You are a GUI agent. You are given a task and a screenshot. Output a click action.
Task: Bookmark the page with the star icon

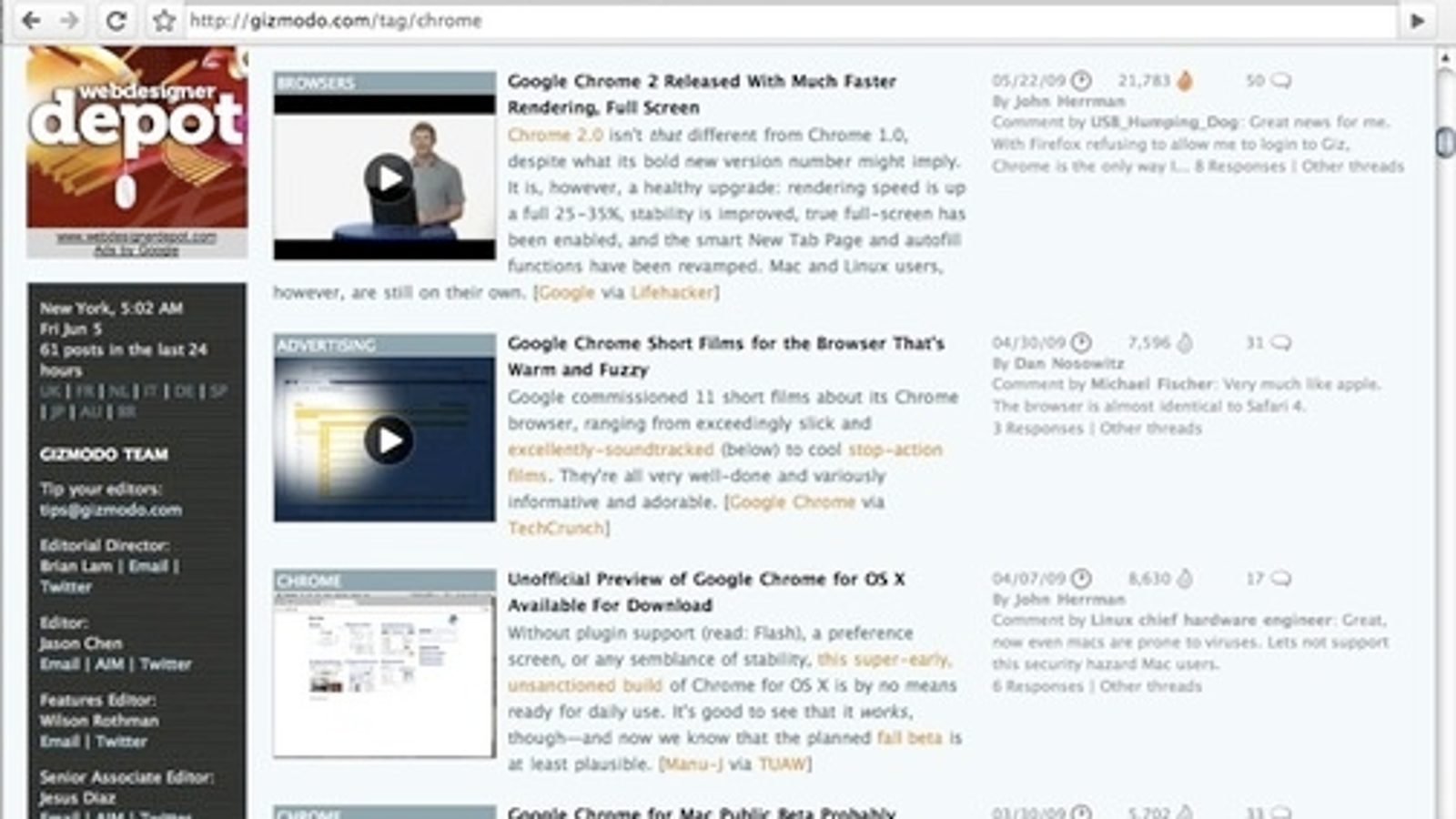tap(164, 20)
